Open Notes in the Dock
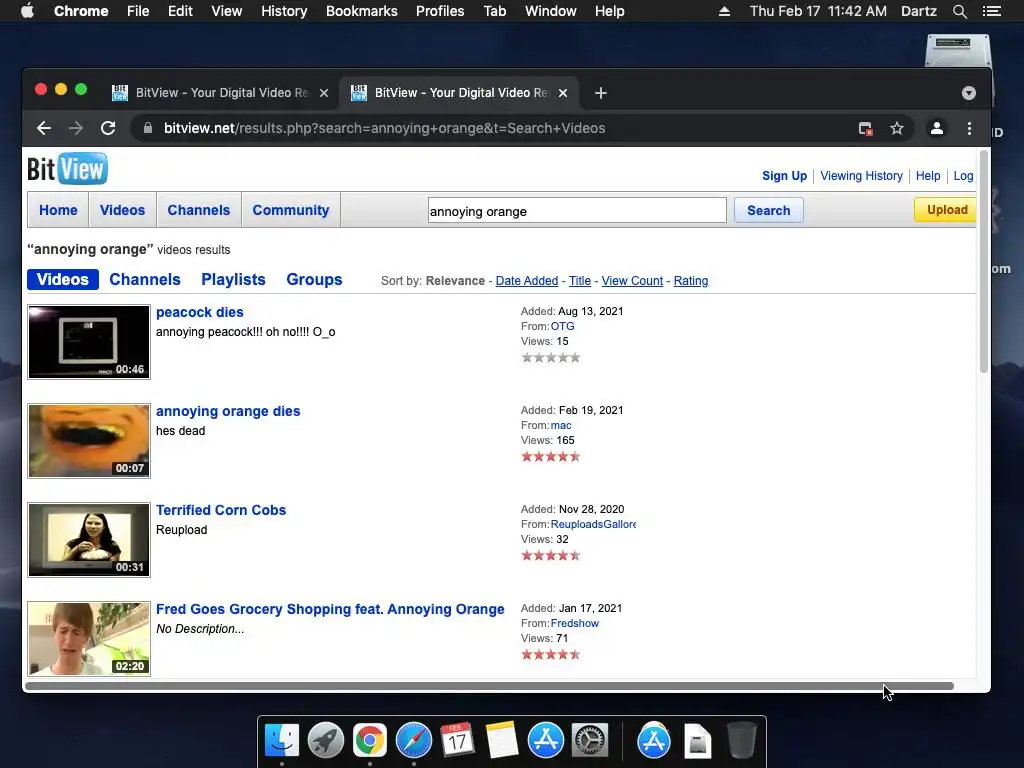The image size is (1024, 768). 502,741
